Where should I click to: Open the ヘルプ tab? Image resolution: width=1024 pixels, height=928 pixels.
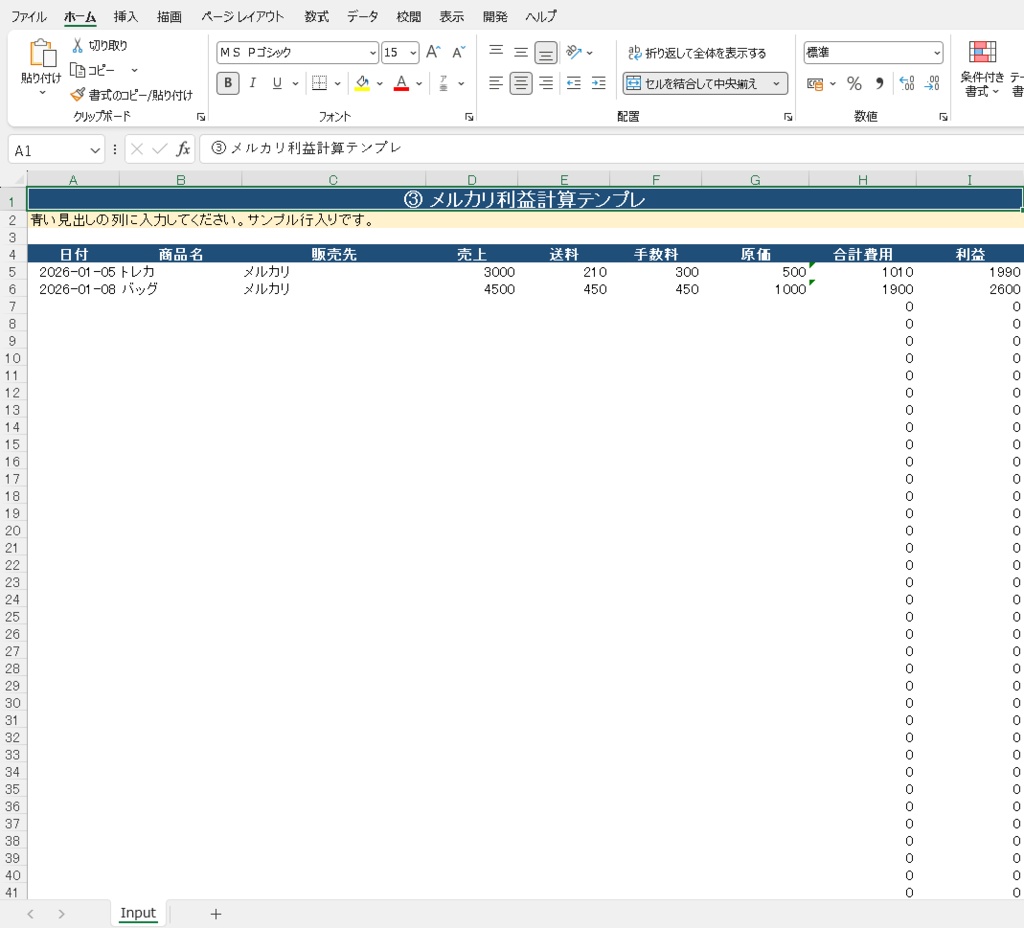(541, 16)
